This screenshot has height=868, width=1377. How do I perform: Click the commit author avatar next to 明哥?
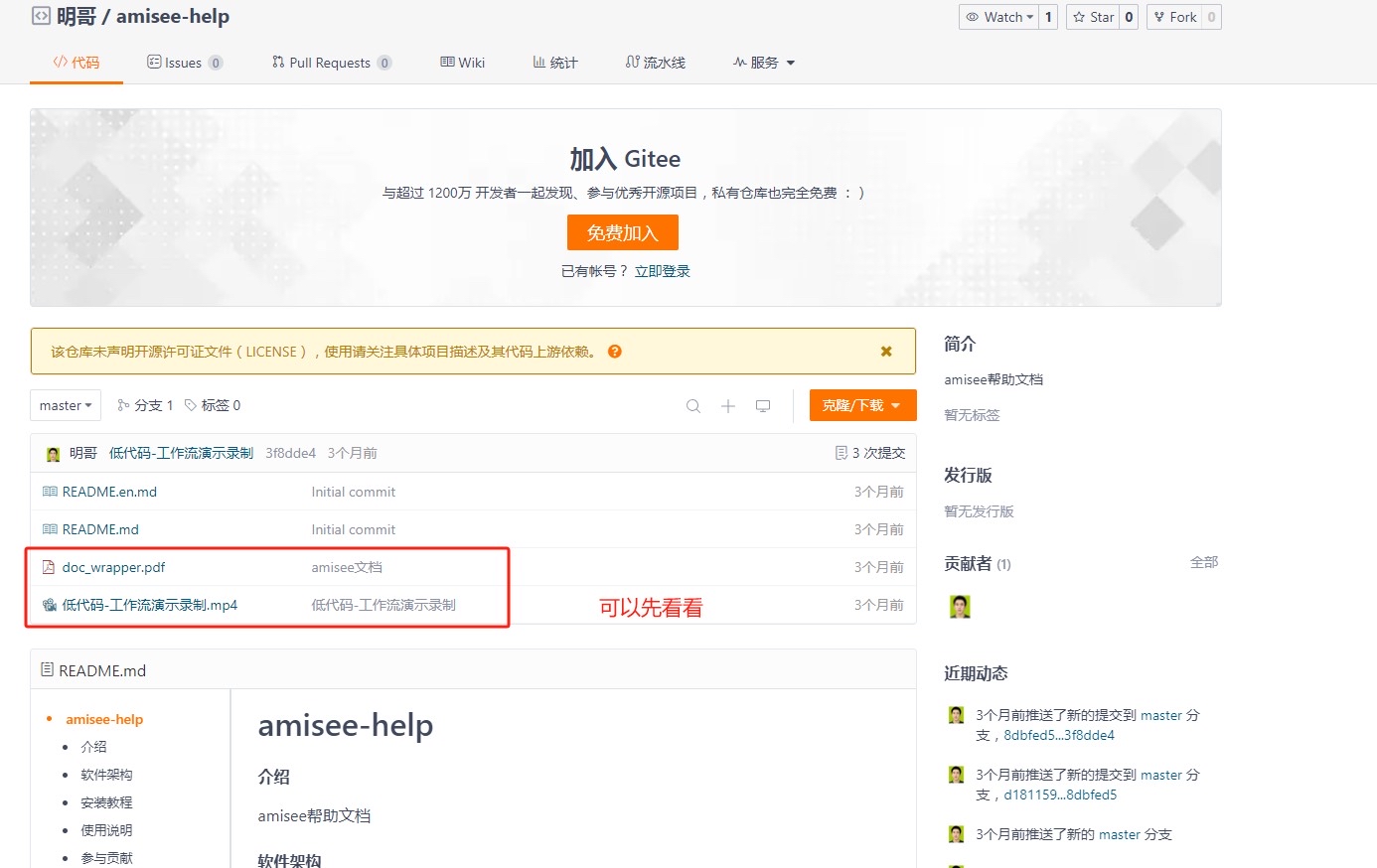54,454
